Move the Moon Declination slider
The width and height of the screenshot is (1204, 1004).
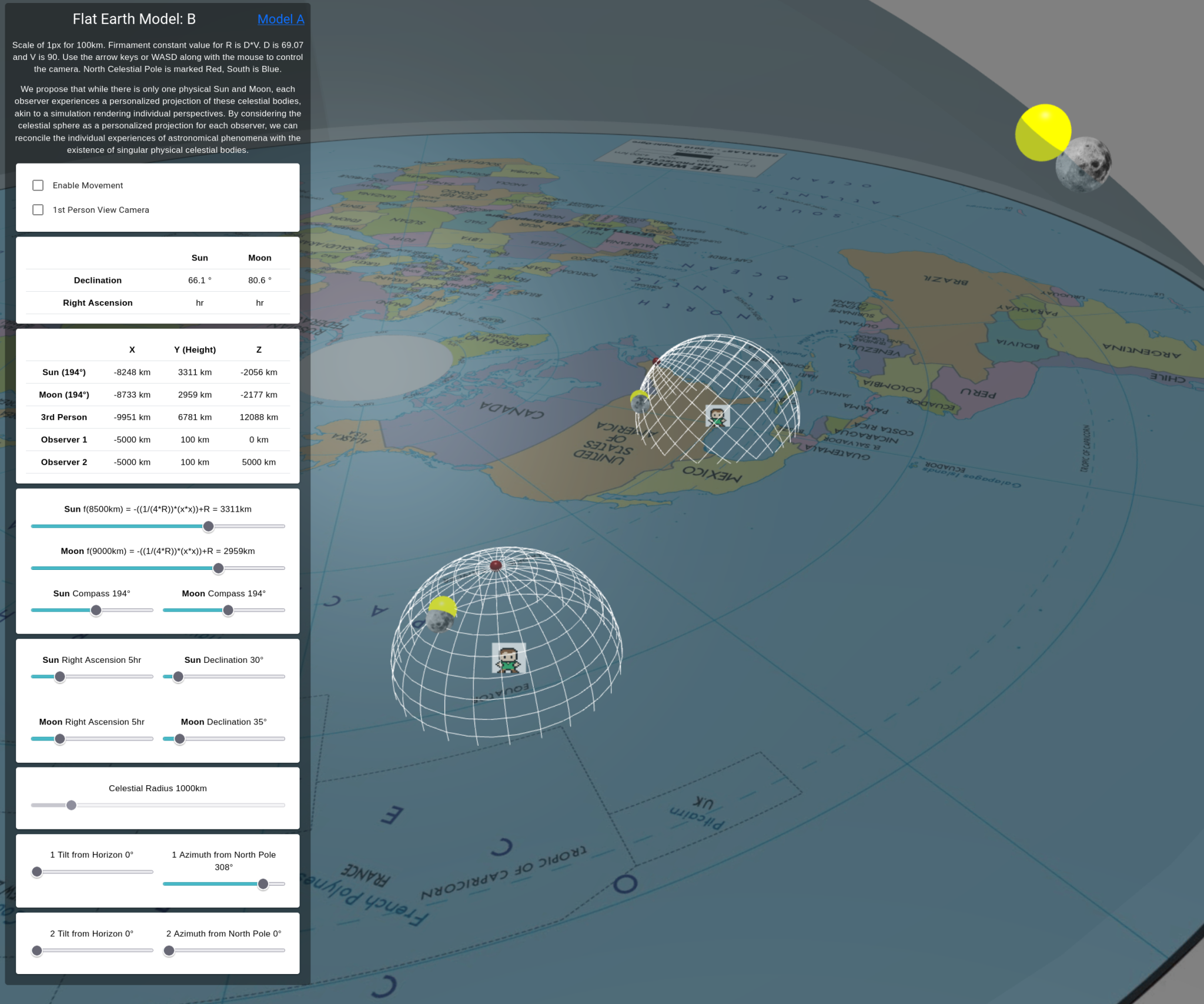(x=180, y=739)
